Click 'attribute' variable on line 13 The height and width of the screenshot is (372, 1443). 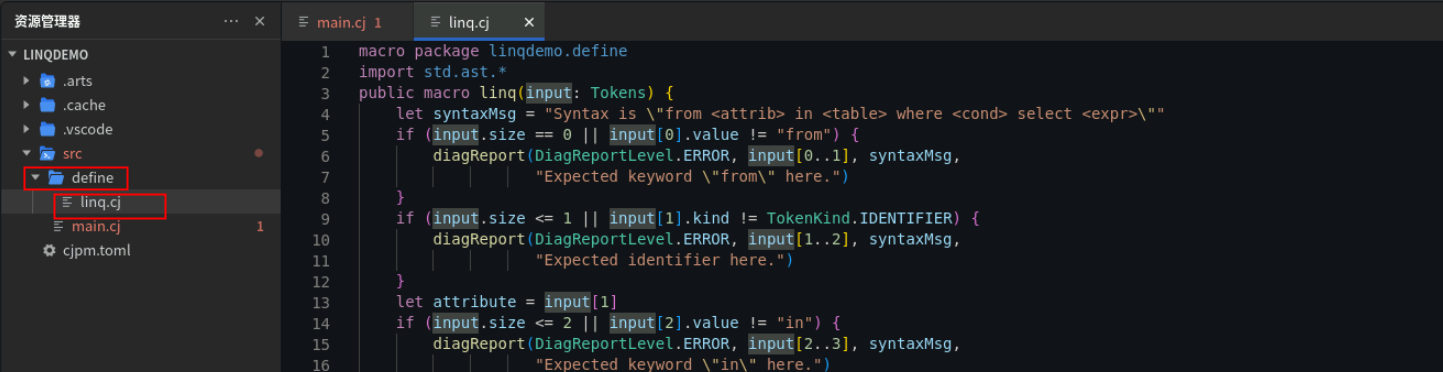(x=474, y=302)
